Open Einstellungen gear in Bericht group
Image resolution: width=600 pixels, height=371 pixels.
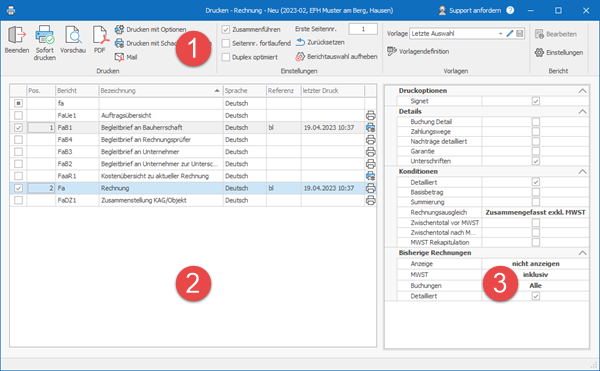(539, 52)
